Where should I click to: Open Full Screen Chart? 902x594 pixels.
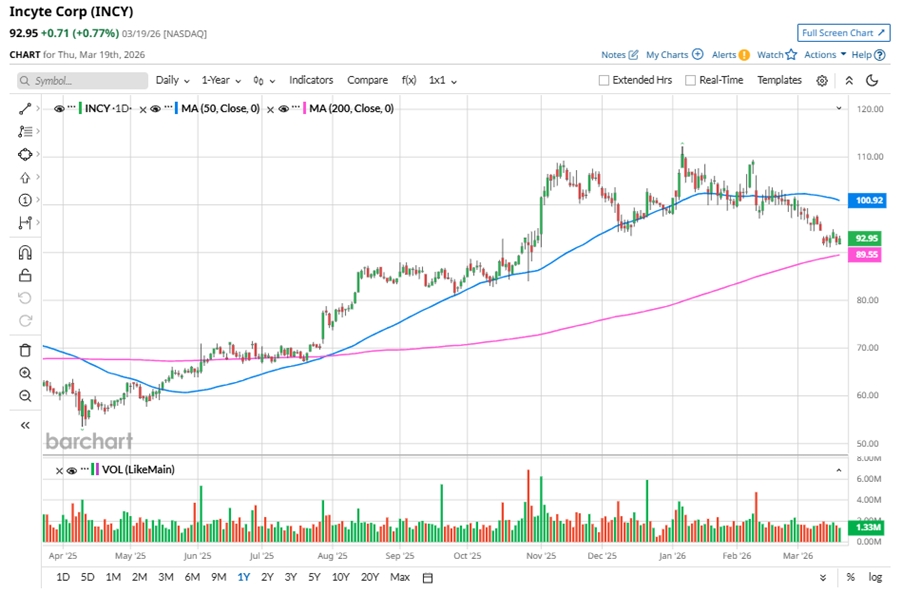(x=844, y=33)
